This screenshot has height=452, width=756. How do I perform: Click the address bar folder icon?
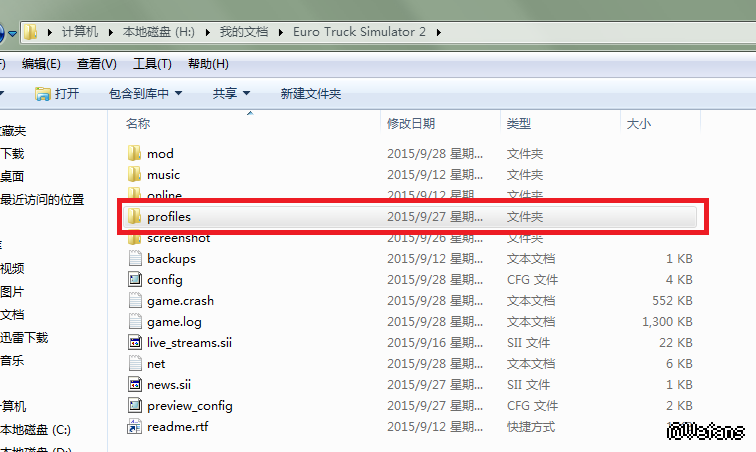tap(30, 32)
